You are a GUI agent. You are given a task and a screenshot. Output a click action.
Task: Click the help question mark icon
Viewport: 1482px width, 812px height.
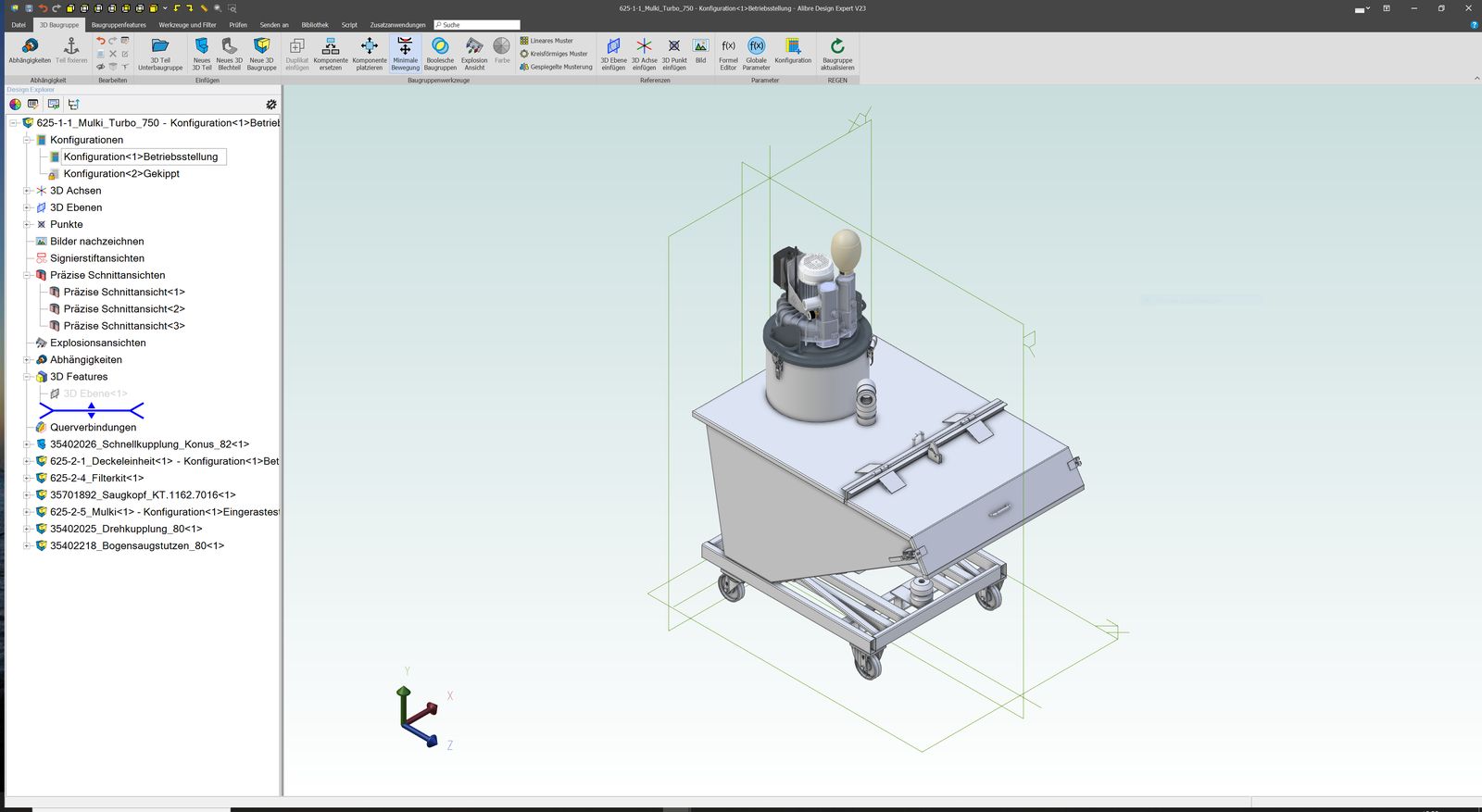tap(1474, 25)
